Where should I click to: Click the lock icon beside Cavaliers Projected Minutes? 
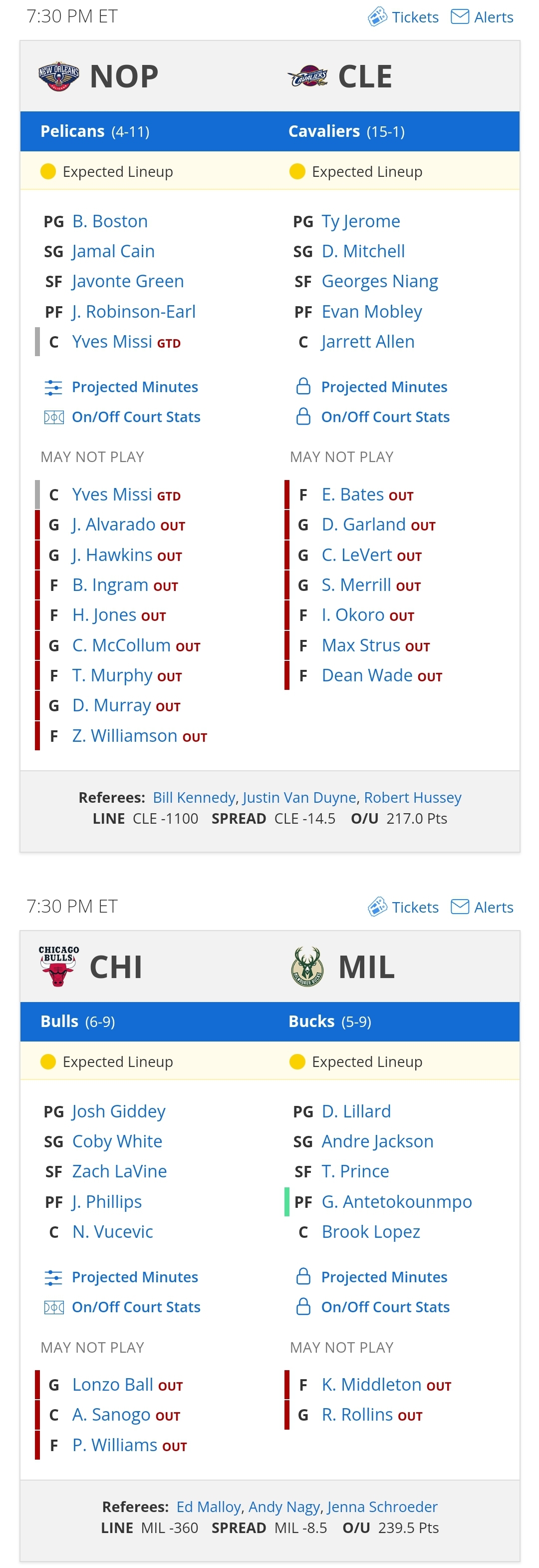pos(303,387)
